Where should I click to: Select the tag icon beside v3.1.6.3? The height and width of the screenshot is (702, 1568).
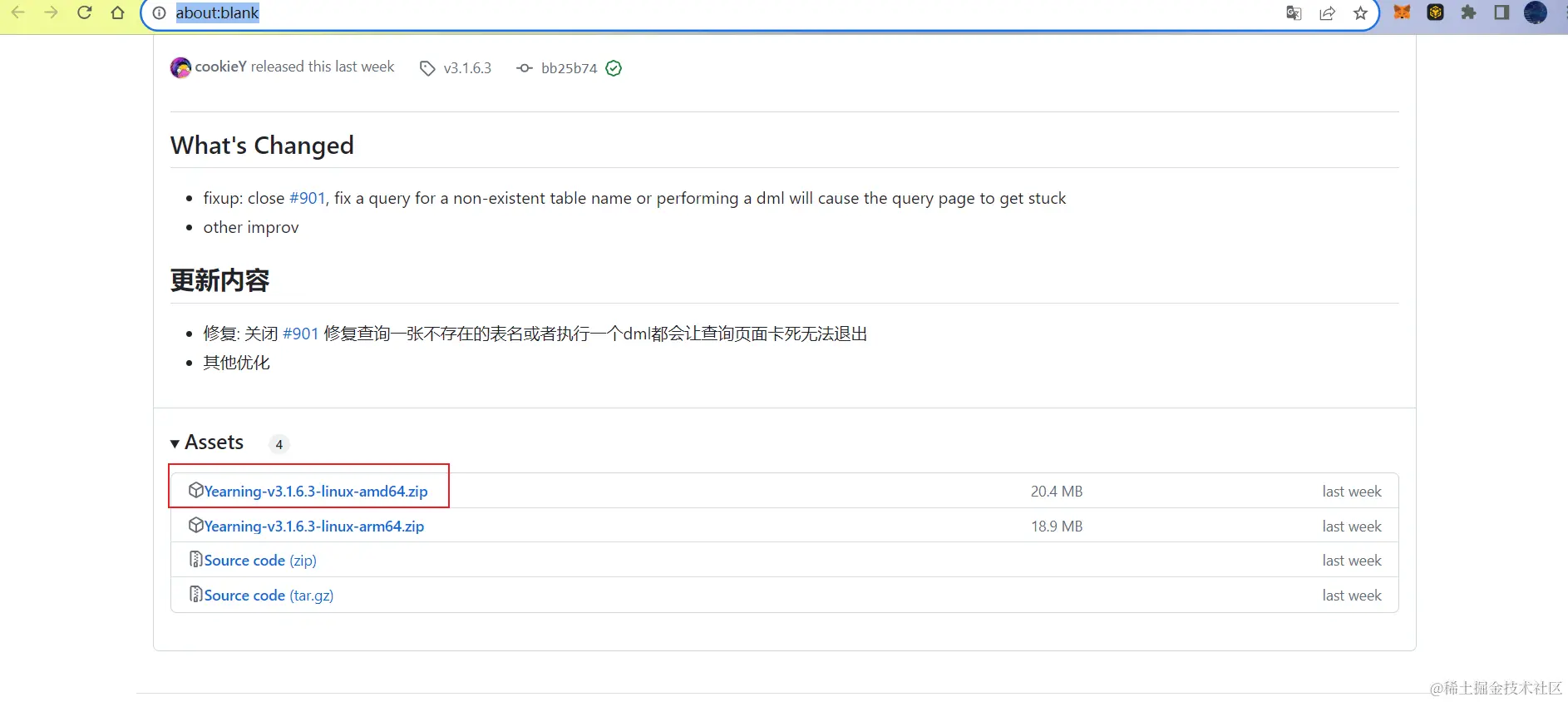point(427,68)
